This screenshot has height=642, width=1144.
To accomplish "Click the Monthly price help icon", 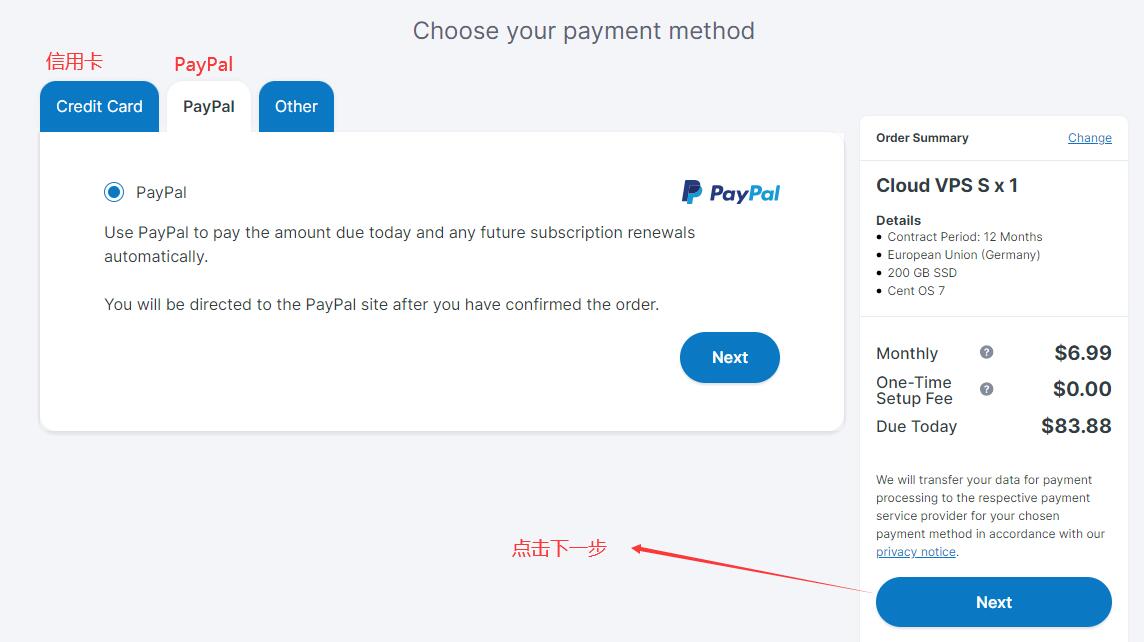I will (986, 352).
